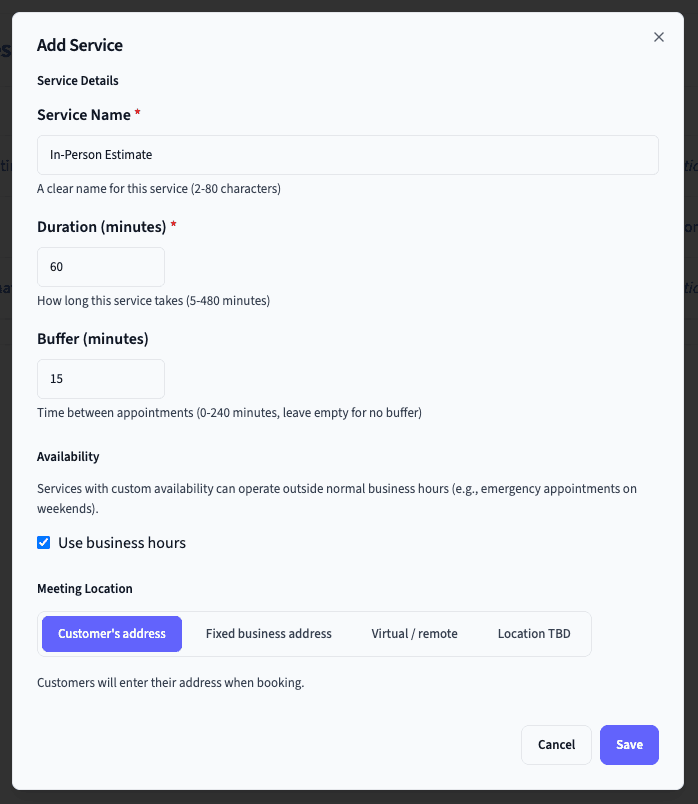The height and width of the screenshot is (804, 698).
Task: Click the Meeting Location section label
Action: tap(84, 588)
